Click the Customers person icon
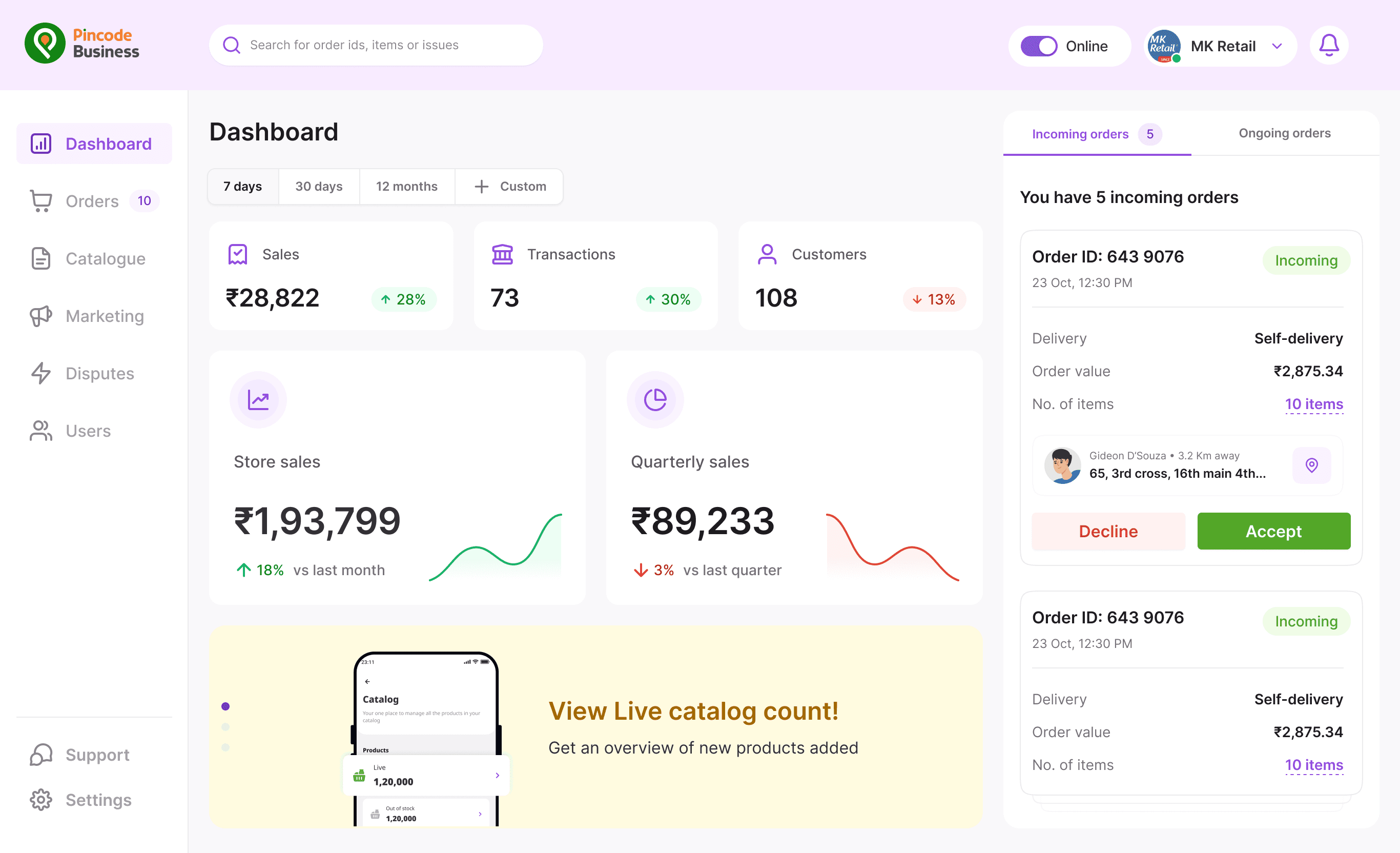The width and height of the screenshot is (1400, 853). [x=767, y=254]
